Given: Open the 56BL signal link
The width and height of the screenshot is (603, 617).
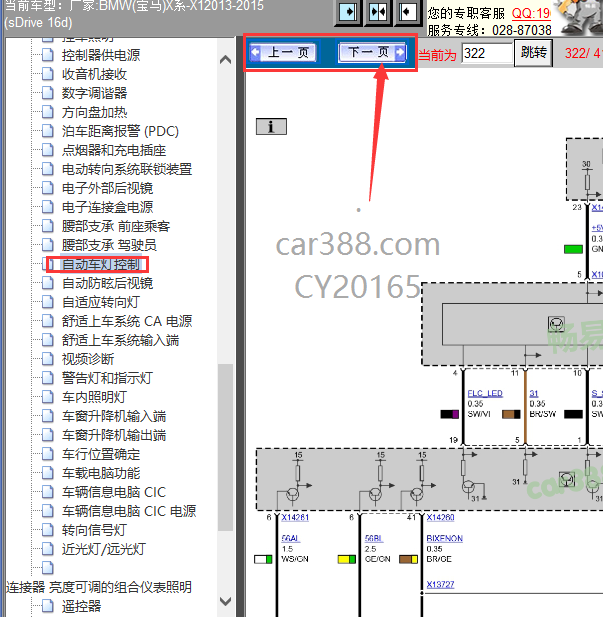Looking at the screenshot, I should 374,539.
